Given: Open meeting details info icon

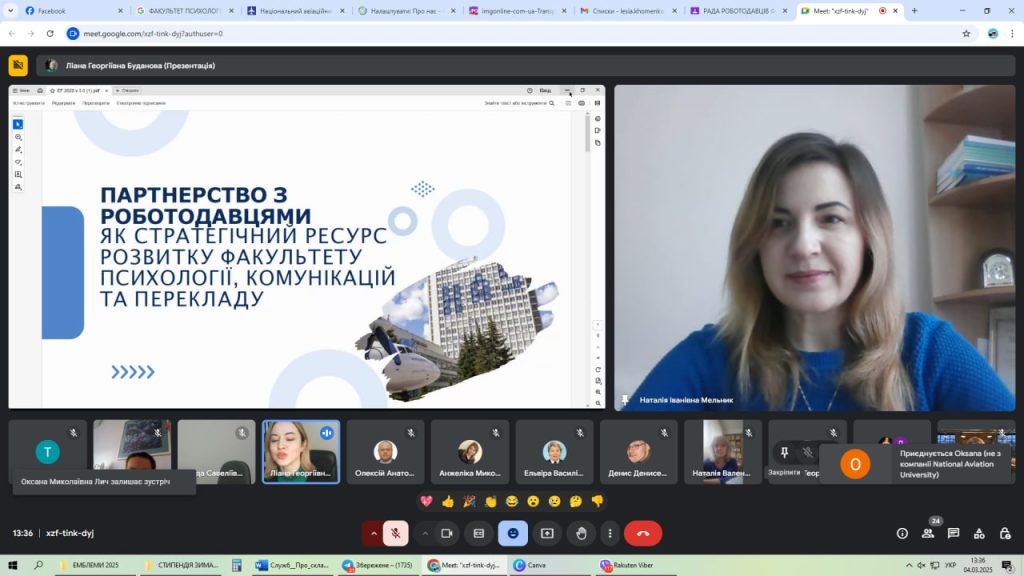Looking at the screenshot, I should pos(902,534).
